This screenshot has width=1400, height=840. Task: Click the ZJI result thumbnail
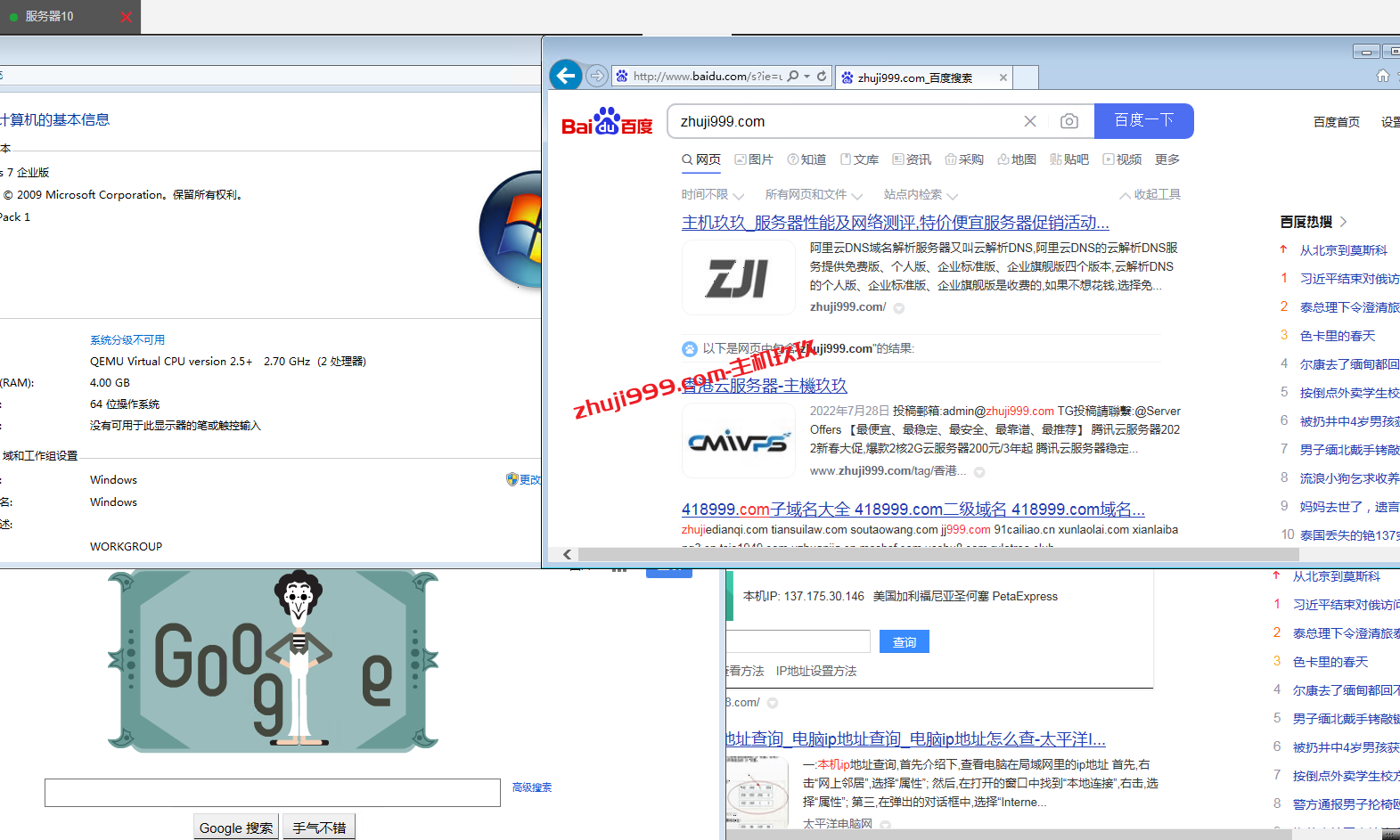click(x=738, y=278)
